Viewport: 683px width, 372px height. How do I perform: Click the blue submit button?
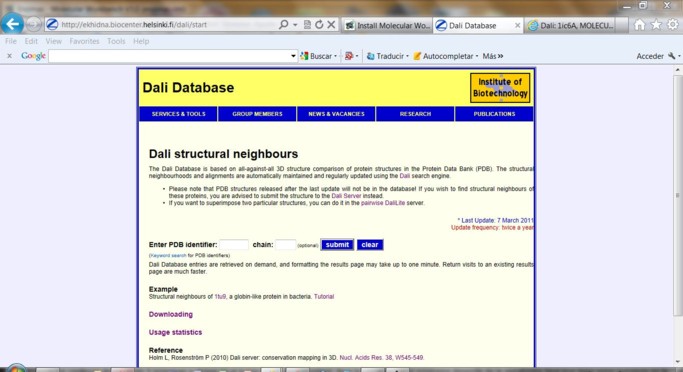pos(337,245)
